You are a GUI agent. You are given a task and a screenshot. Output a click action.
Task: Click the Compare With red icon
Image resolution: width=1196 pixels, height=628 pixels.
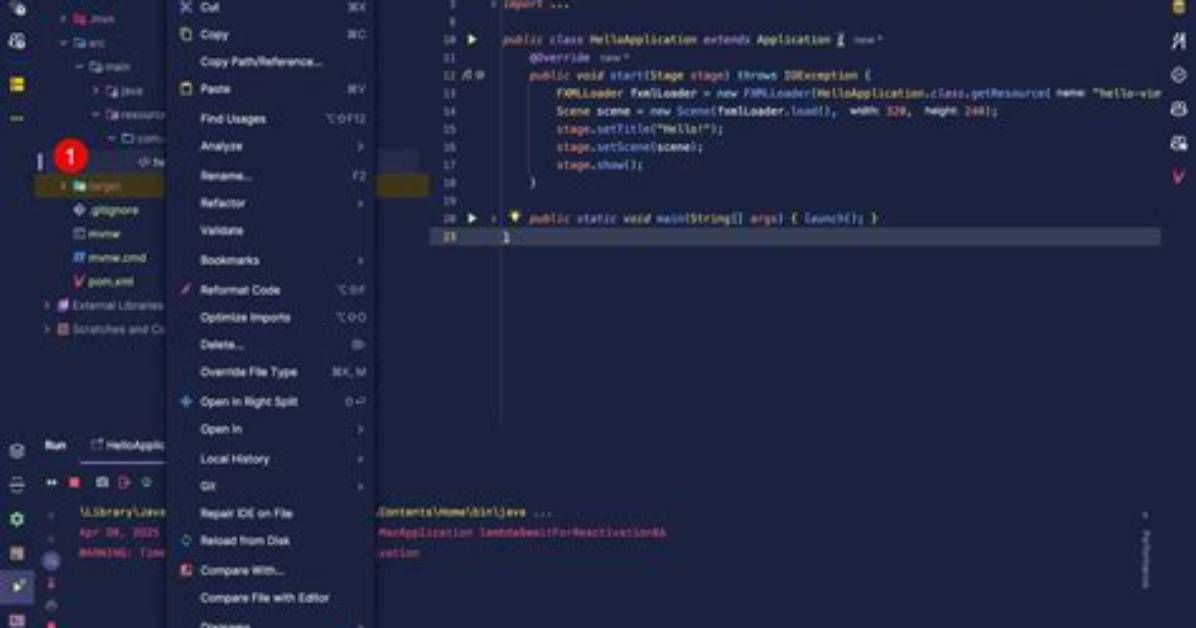(x=186, y=570)
